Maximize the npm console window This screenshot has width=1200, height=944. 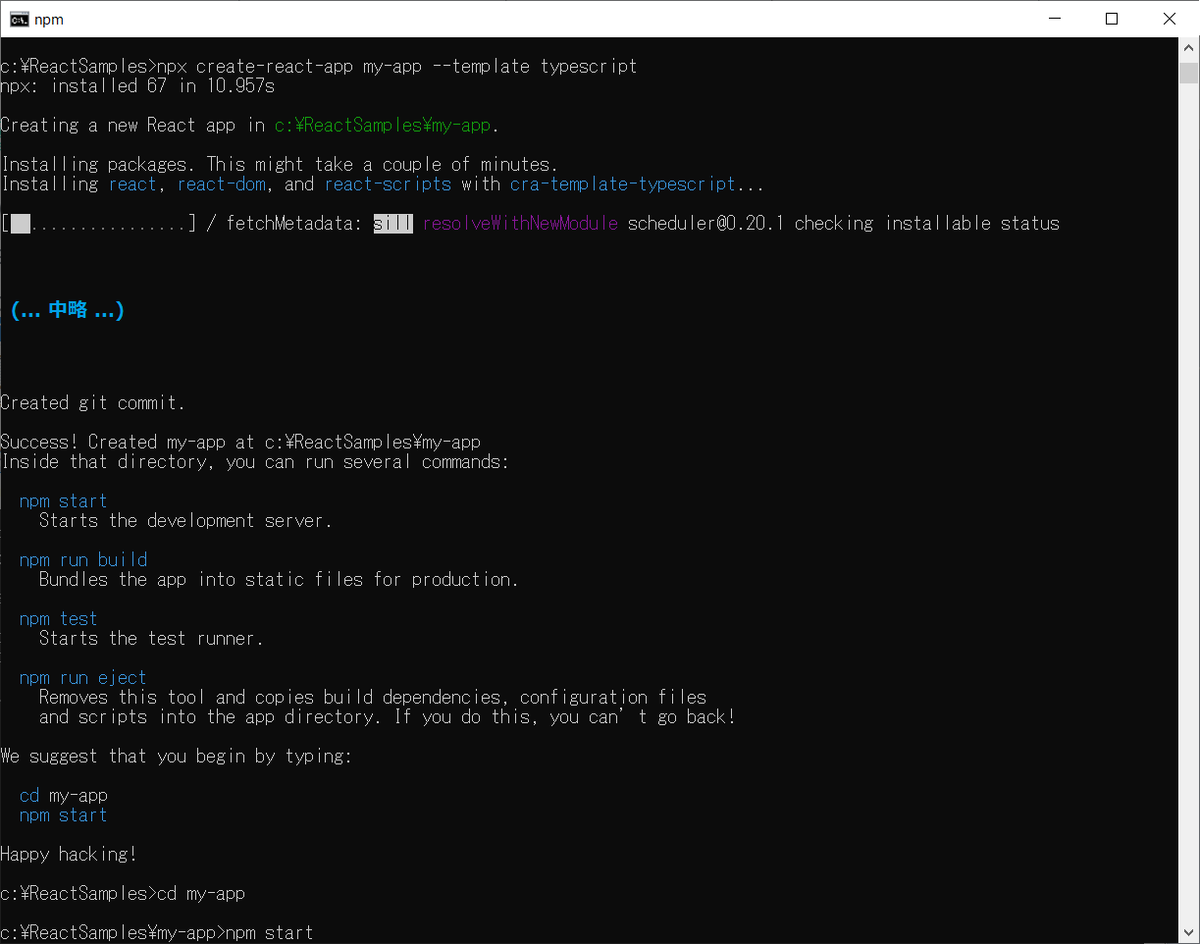(1111, 19)
